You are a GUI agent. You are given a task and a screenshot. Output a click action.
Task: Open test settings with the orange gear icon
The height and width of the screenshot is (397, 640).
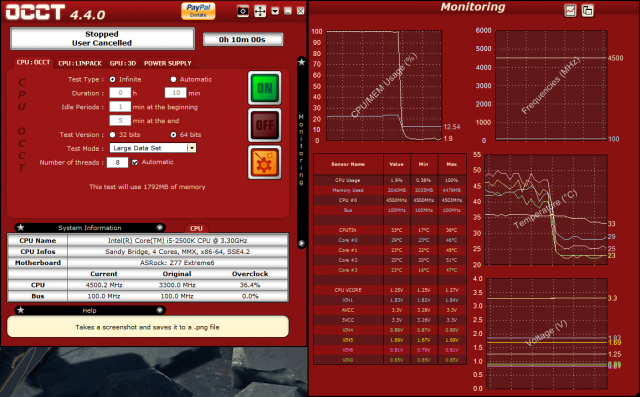(264, 162)
